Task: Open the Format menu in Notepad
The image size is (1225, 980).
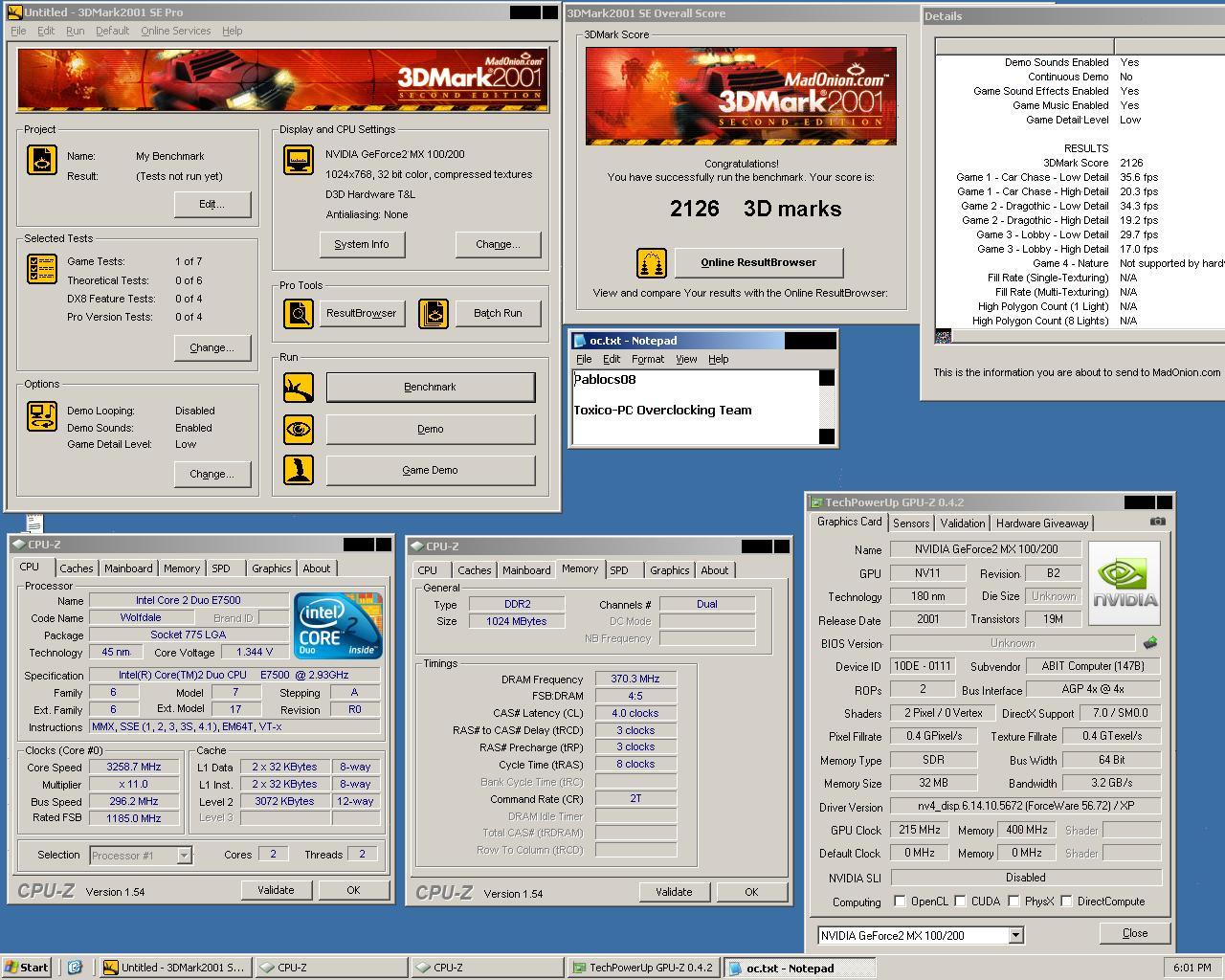Action: point(648,359)
